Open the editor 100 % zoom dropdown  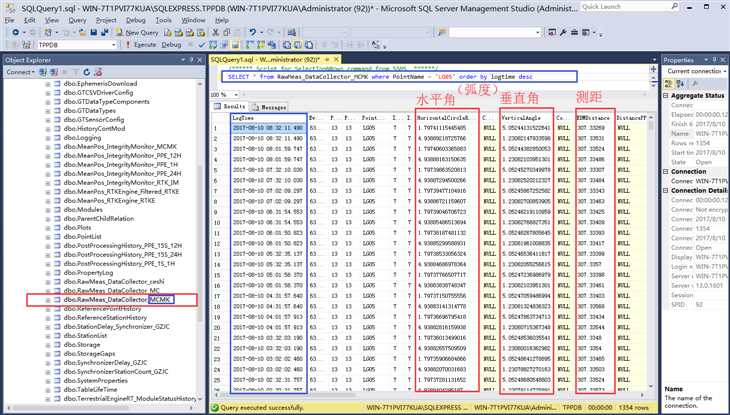(x=236, y=95)
